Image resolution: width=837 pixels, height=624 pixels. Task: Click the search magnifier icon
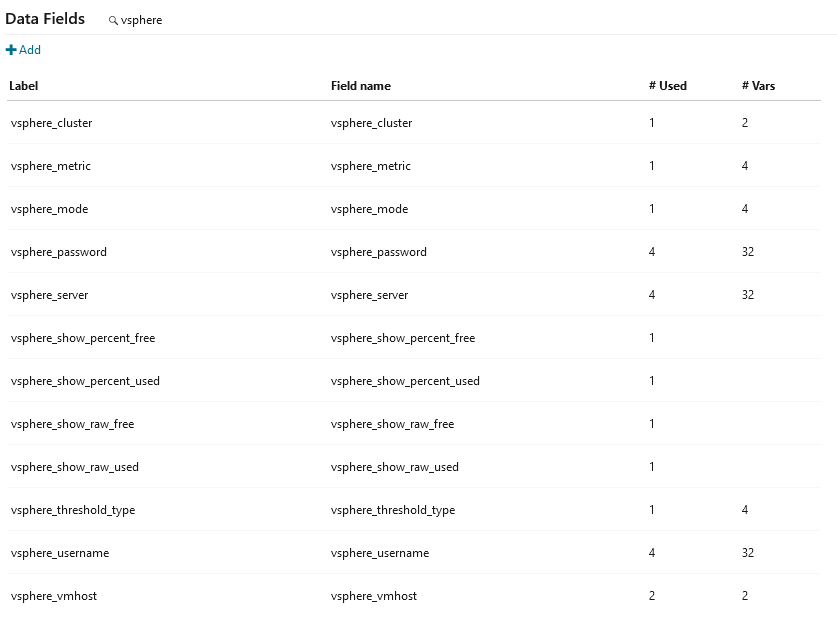coord(113,20)
